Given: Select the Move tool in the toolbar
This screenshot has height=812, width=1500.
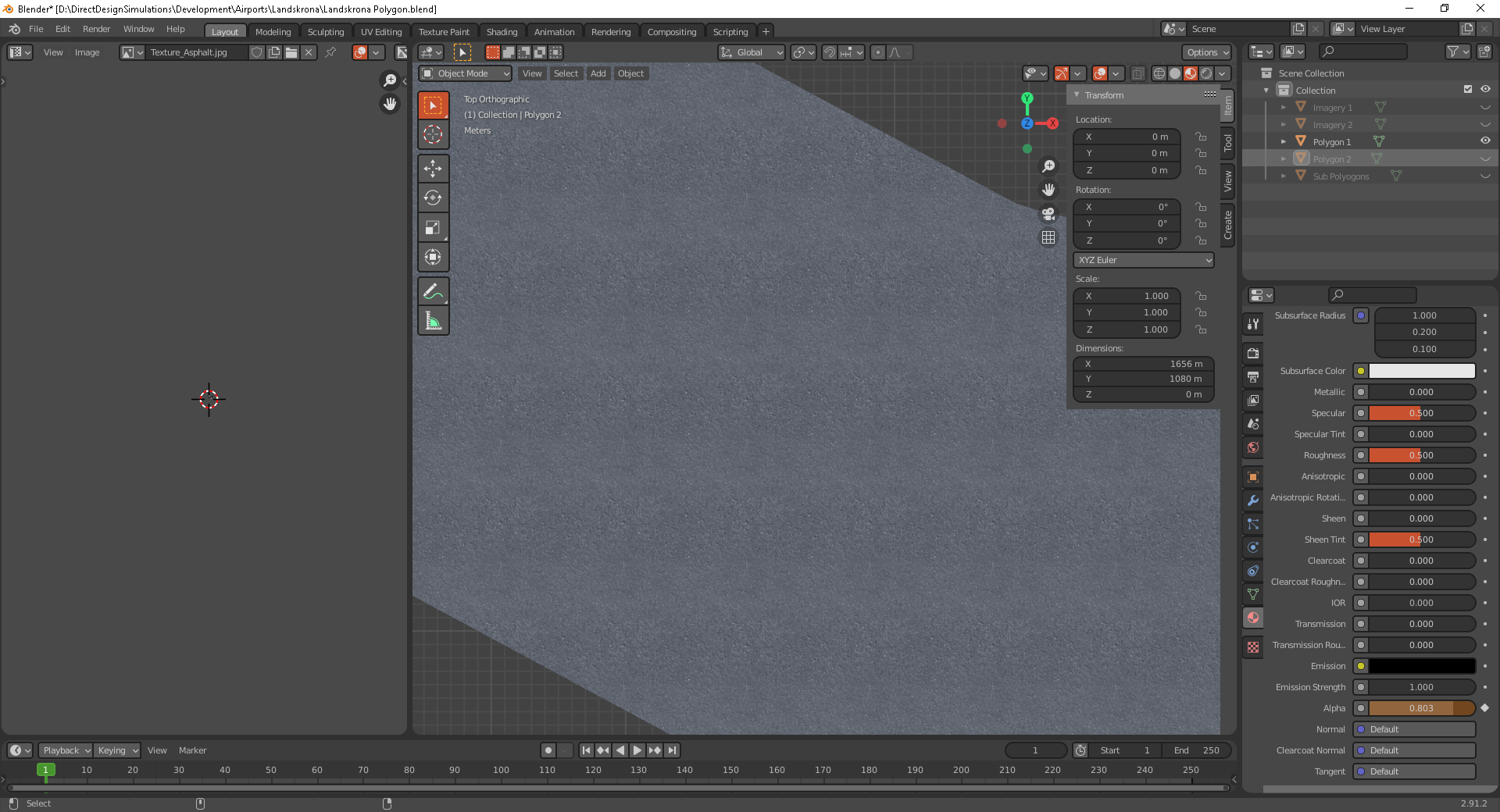Looking at the screenshot, I should (433, 169).
